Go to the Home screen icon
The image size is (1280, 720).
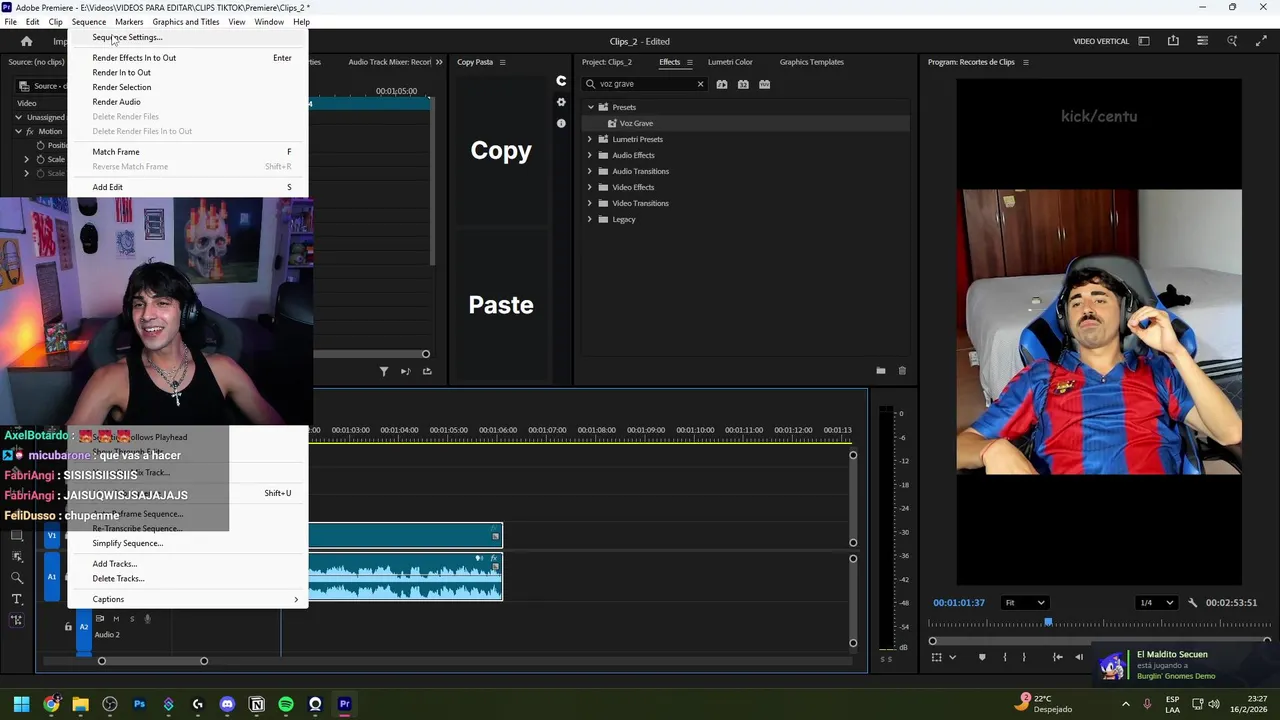coord(27,41)
